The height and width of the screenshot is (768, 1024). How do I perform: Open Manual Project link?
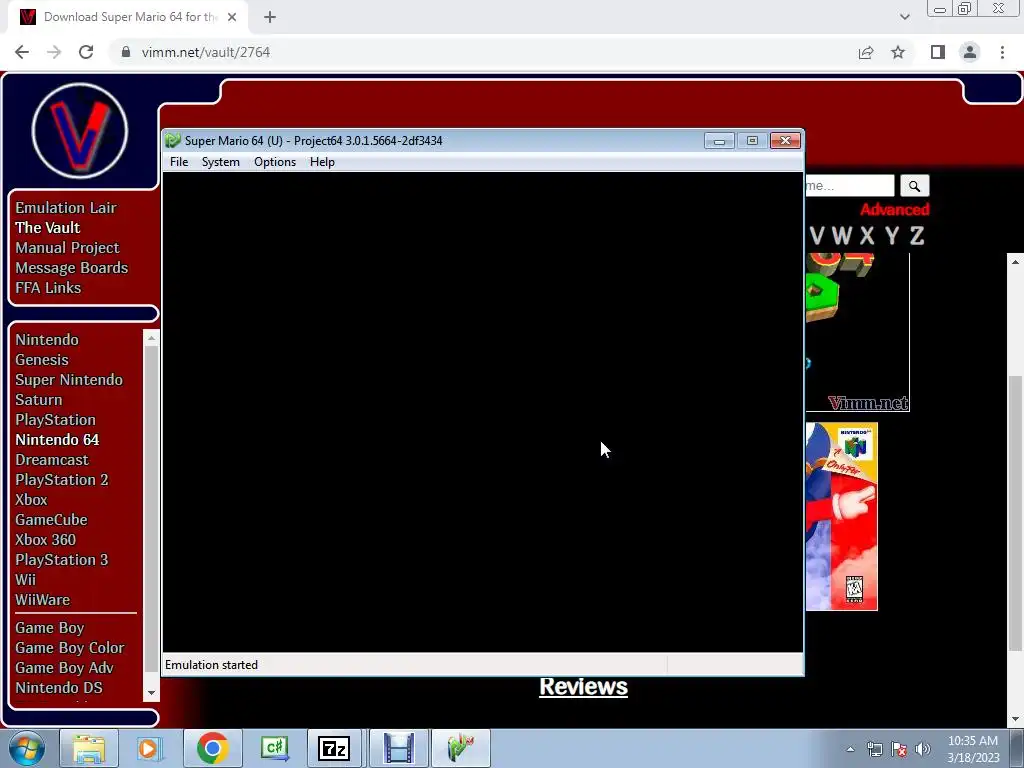[67, 248]
